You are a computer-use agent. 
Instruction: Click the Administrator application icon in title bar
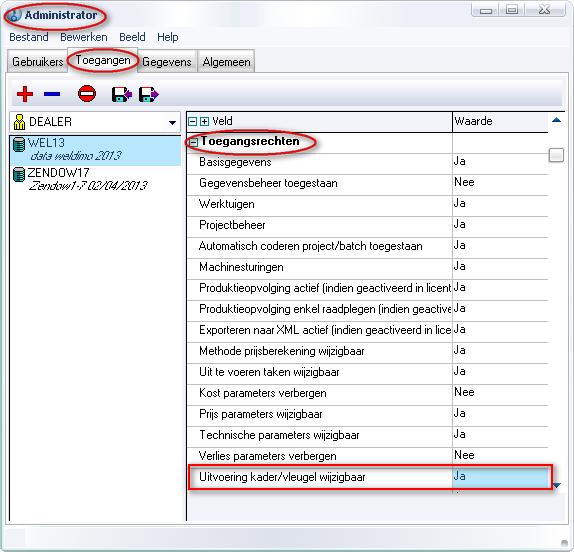coord(14,16)
